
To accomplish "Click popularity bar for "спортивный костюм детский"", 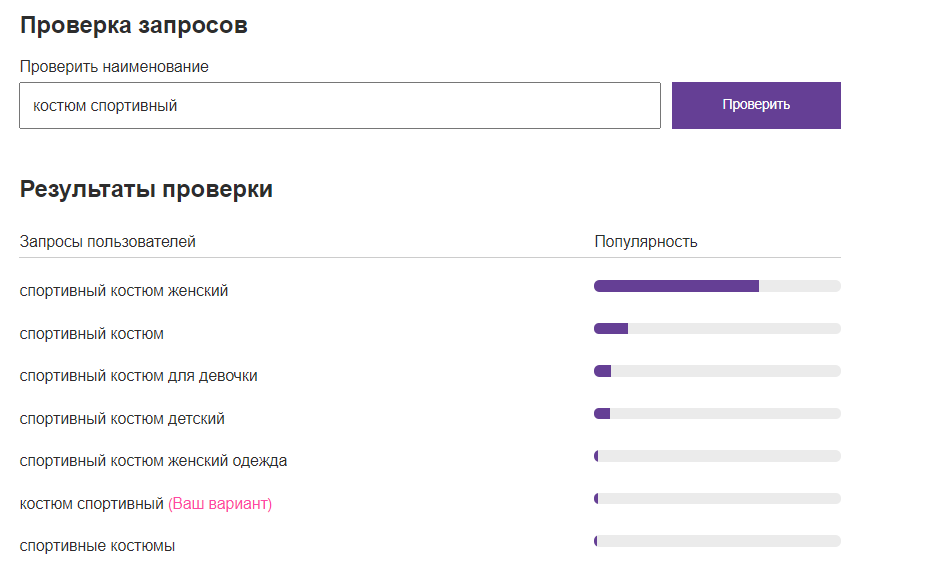I will (x=717, y=414).
